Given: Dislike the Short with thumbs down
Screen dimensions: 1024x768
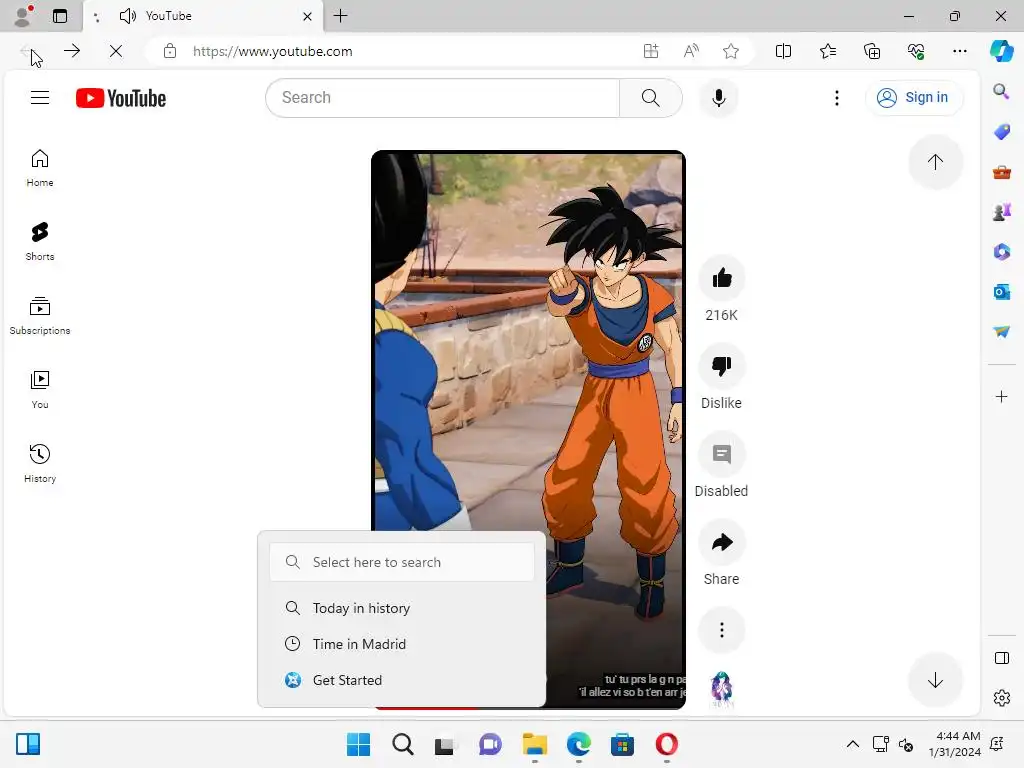Looking at the screenshot, I should (x=722, y=366).
